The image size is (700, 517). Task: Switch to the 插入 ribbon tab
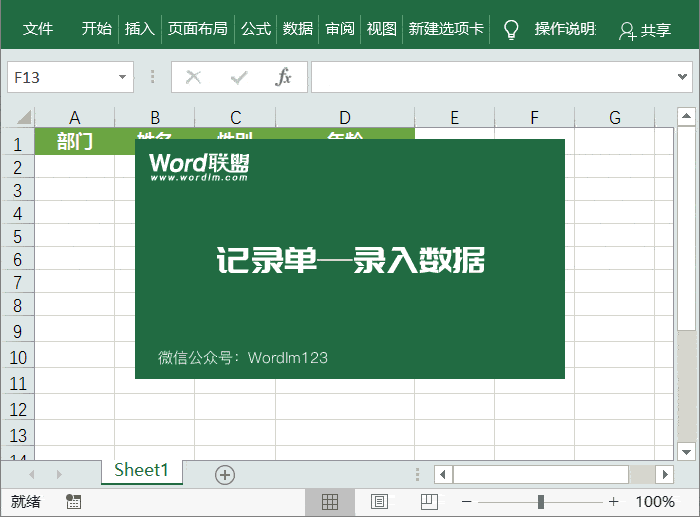[x=140, y=29]
